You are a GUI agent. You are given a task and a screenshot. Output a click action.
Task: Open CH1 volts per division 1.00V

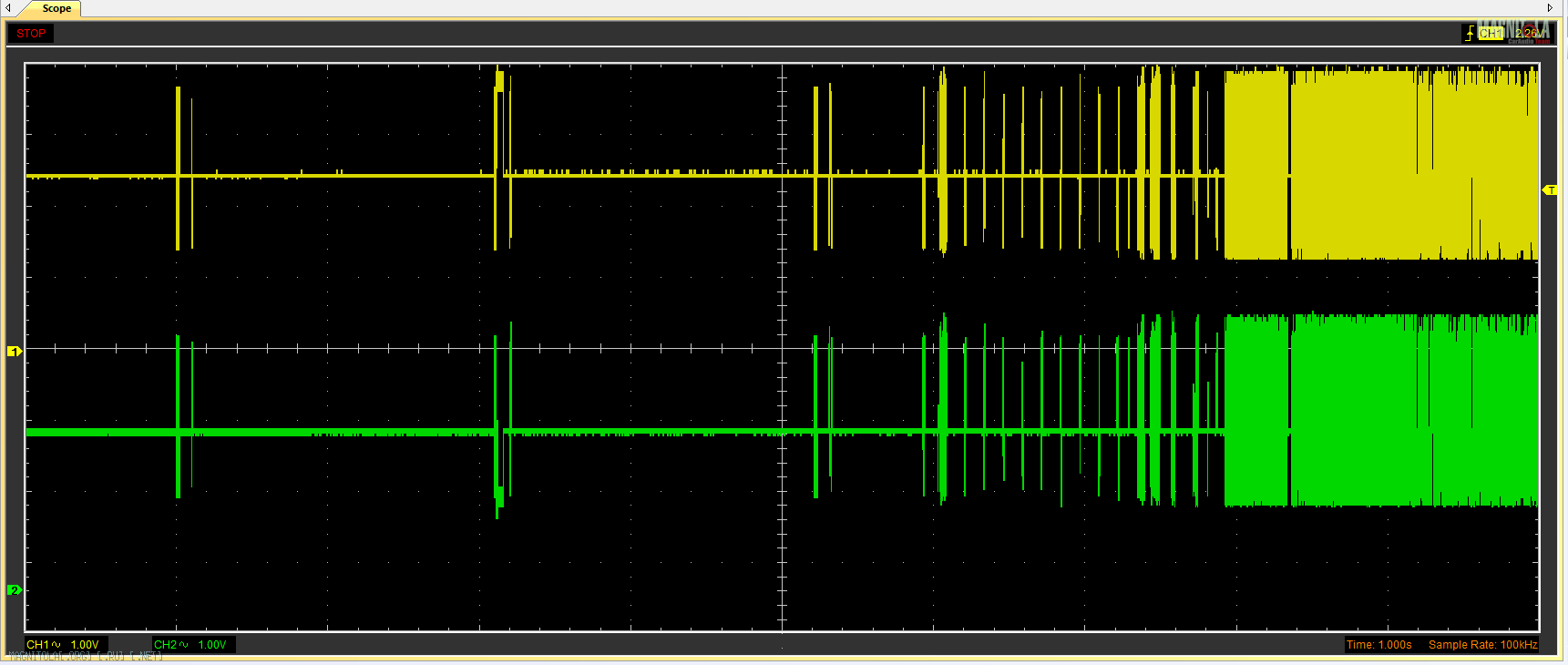point(85,645)
